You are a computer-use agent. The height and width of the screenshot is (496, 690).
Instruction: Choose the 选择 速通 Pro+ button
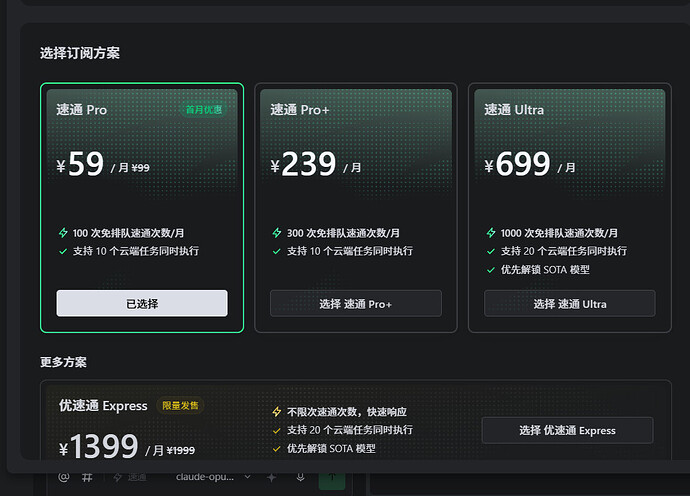[356, 303]
